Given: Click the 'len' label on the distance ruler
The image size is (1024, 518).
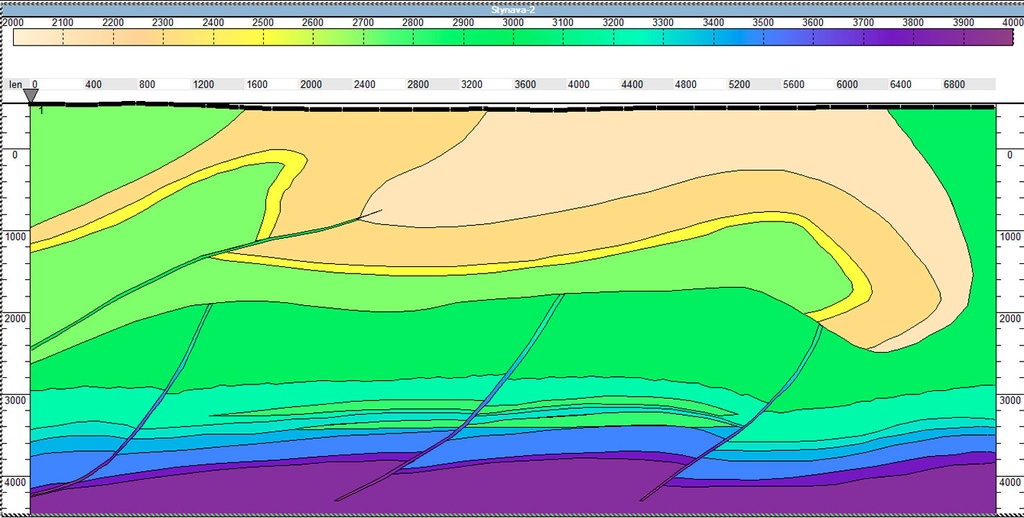Looking at the screenshot, I should coord(15,85).
